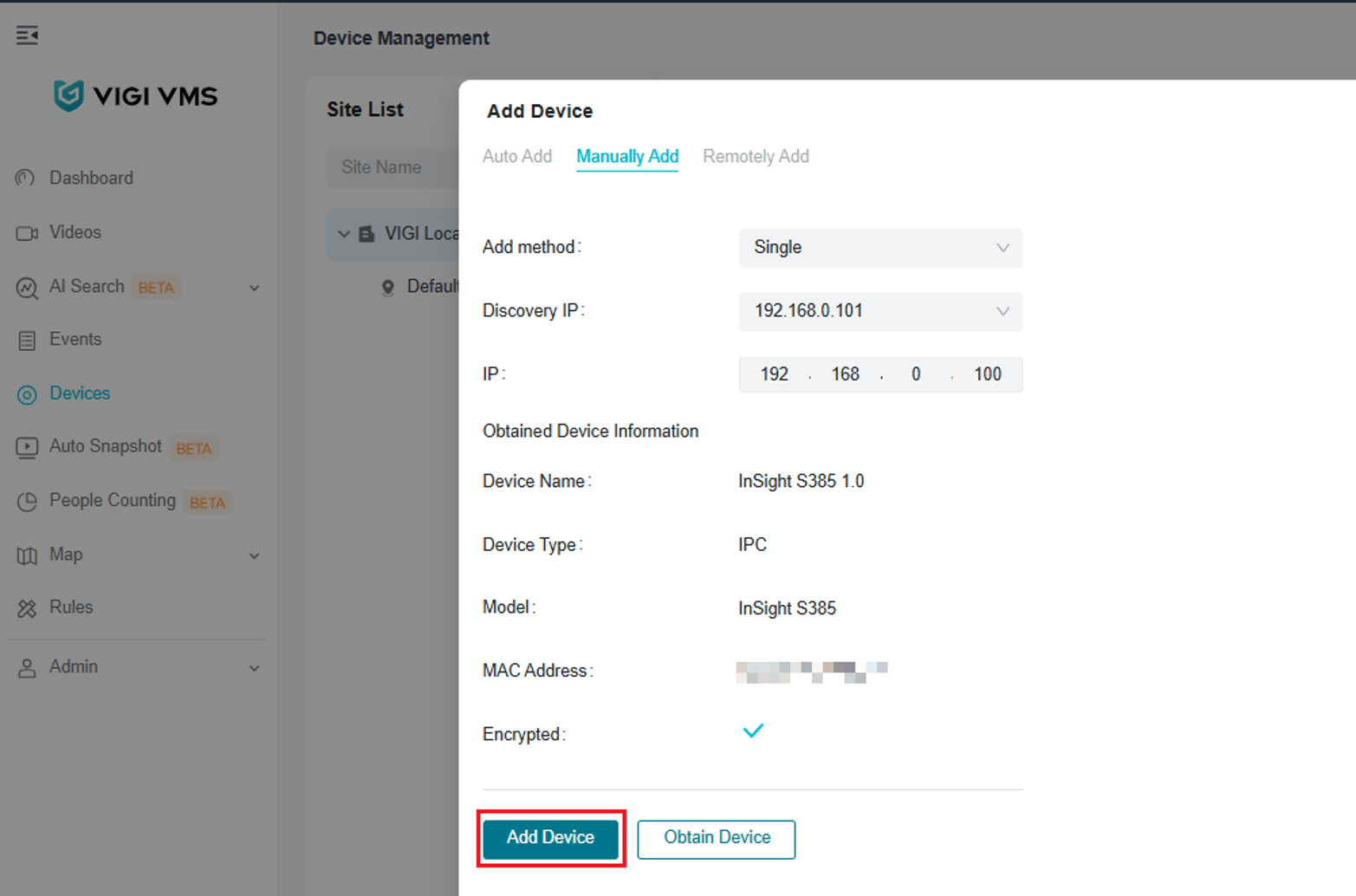The height and width of the screenshot is (896, 1356).
Task: Expand the Admin submenu chevron
Action: pyautogui.click(x=254, y=668)
